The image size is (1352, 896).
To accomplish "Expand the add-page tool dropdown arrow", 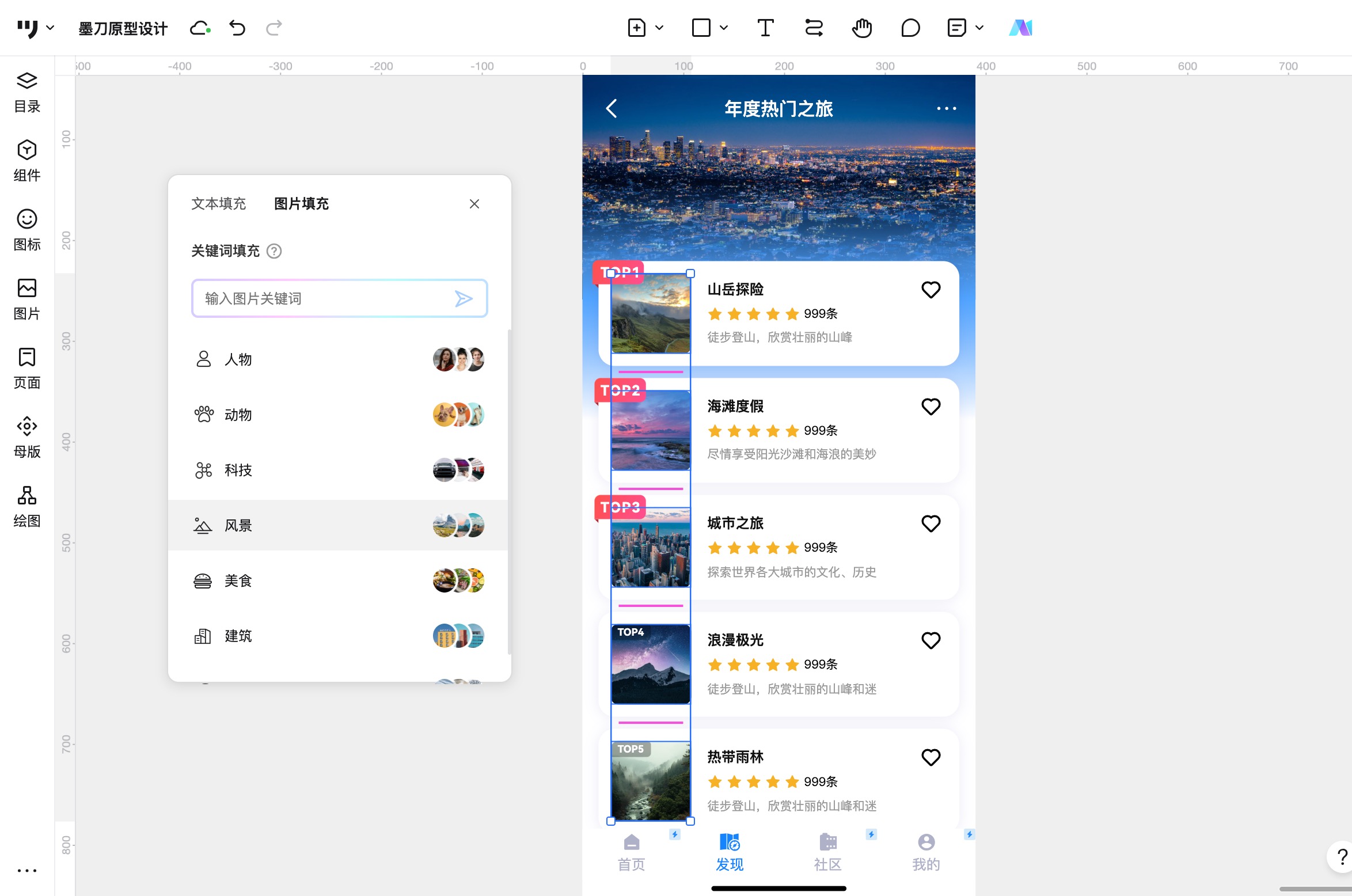I will 659,28.
